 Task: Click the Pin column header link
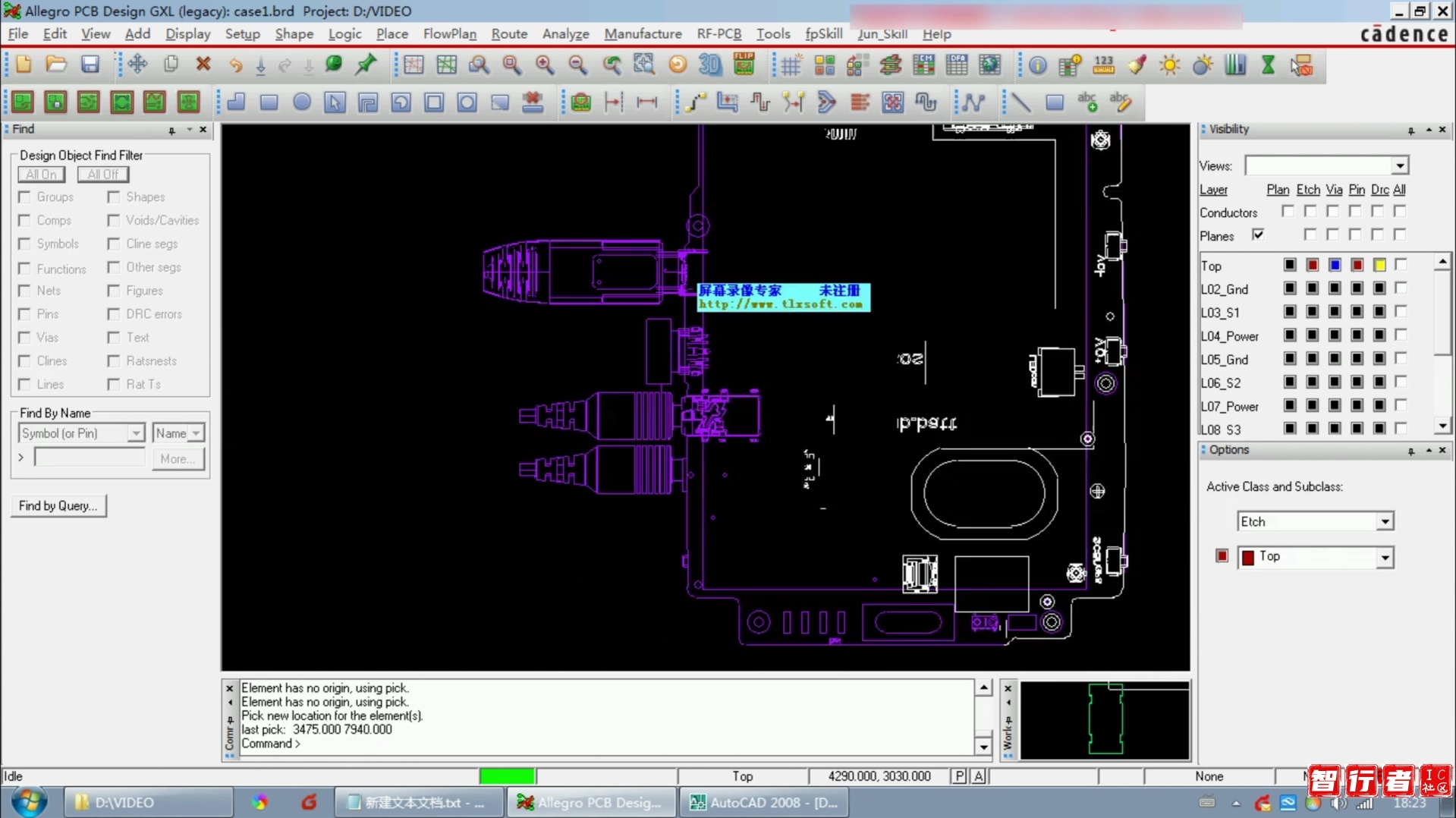click(x=1357, y=190)
